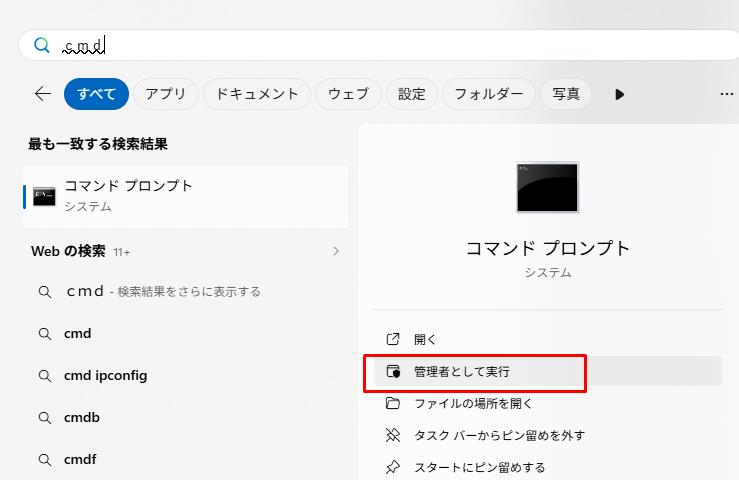Select the すべて filter tab

pyautogui.click(x=96, y=94)
